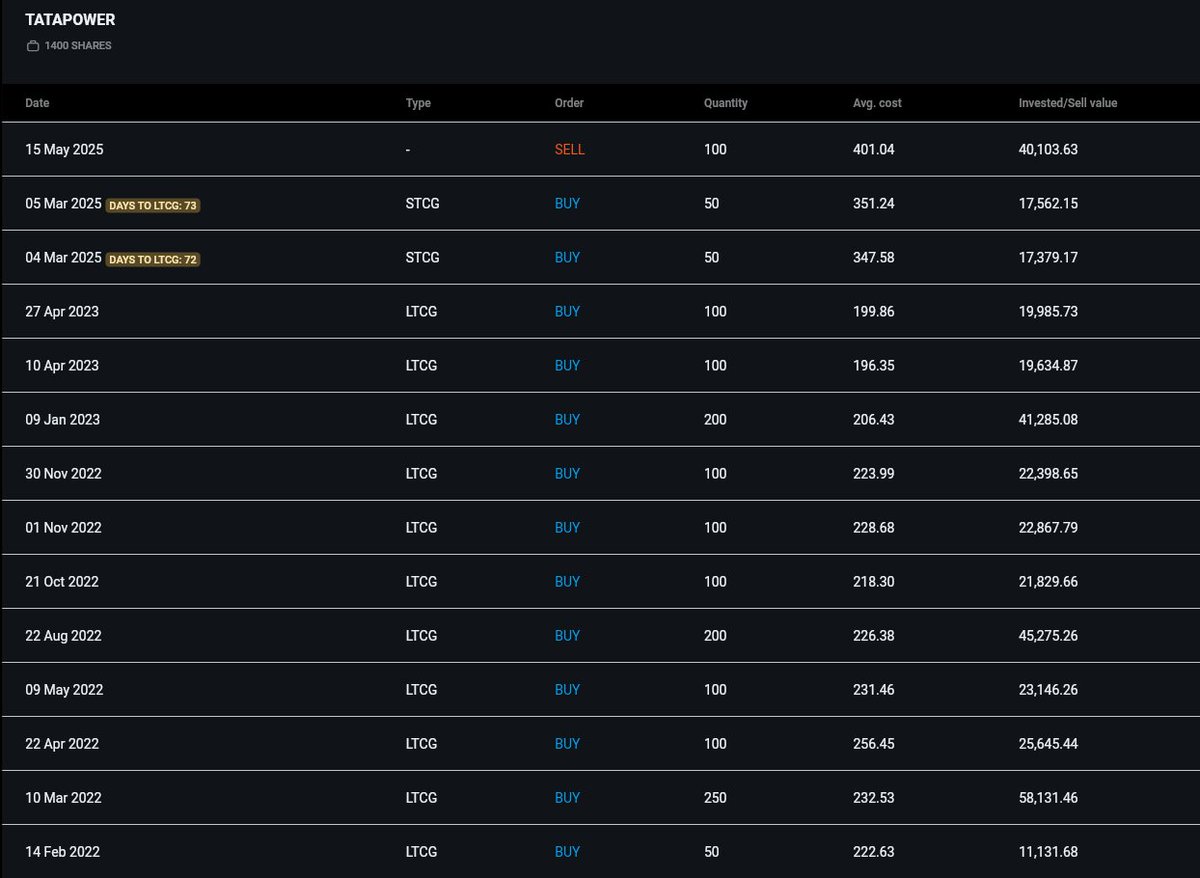Click STCG type in 04 Mar 2025 row

[422, 258]
